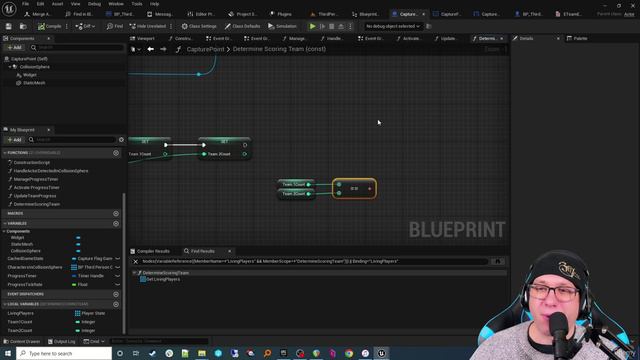Close the Details panel tab

[558, 38]
